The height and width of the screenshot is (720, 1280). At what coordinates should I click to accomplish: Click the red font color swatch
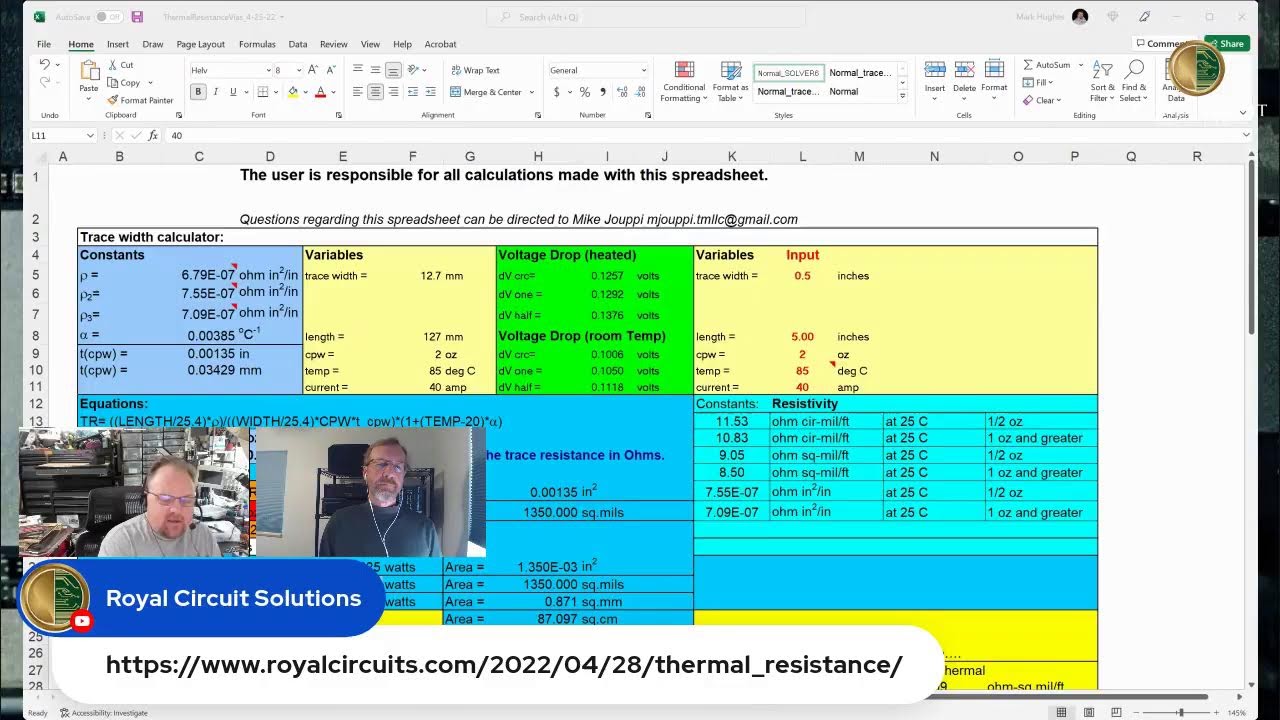coord(320,92)
